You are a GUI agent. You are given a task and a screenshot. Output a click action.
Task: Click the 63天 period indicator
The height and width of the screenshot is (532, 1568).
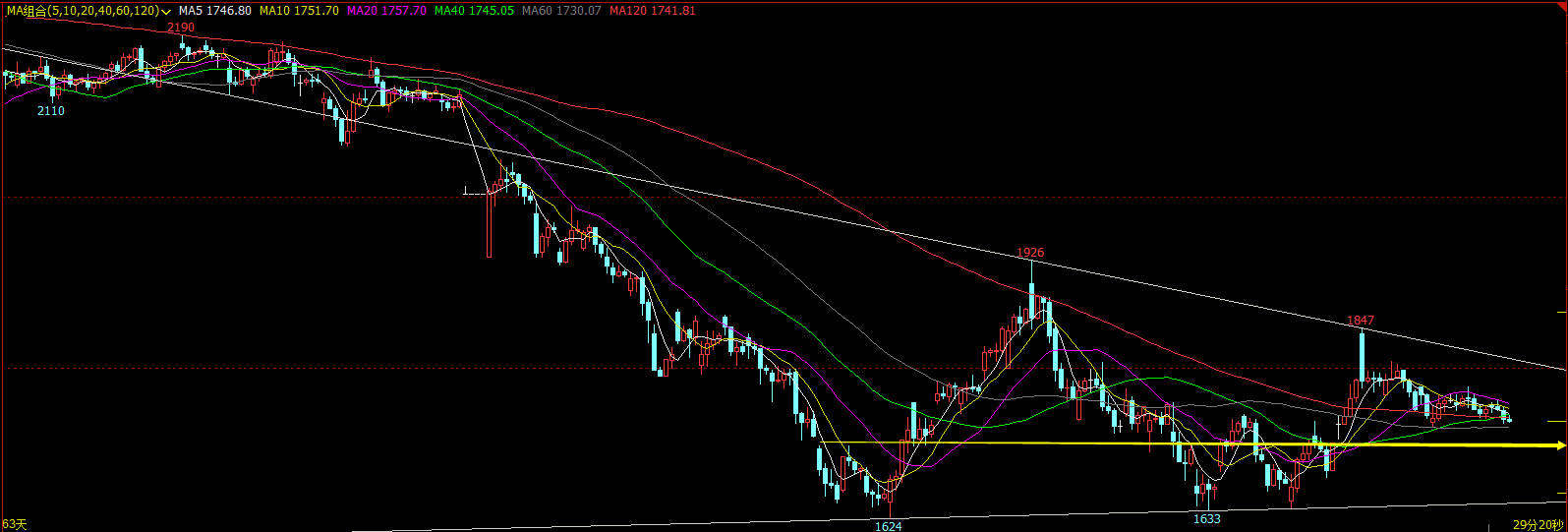point(14,524)
